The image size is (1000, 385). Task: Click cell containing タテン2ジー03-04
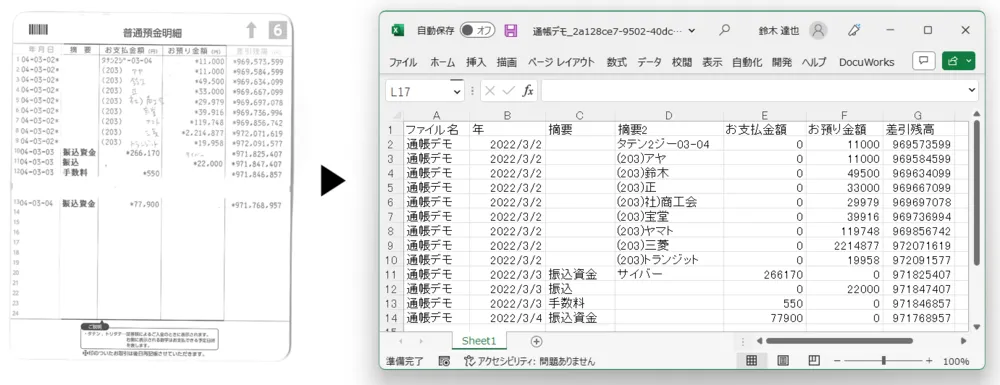(x=668, y=144)
